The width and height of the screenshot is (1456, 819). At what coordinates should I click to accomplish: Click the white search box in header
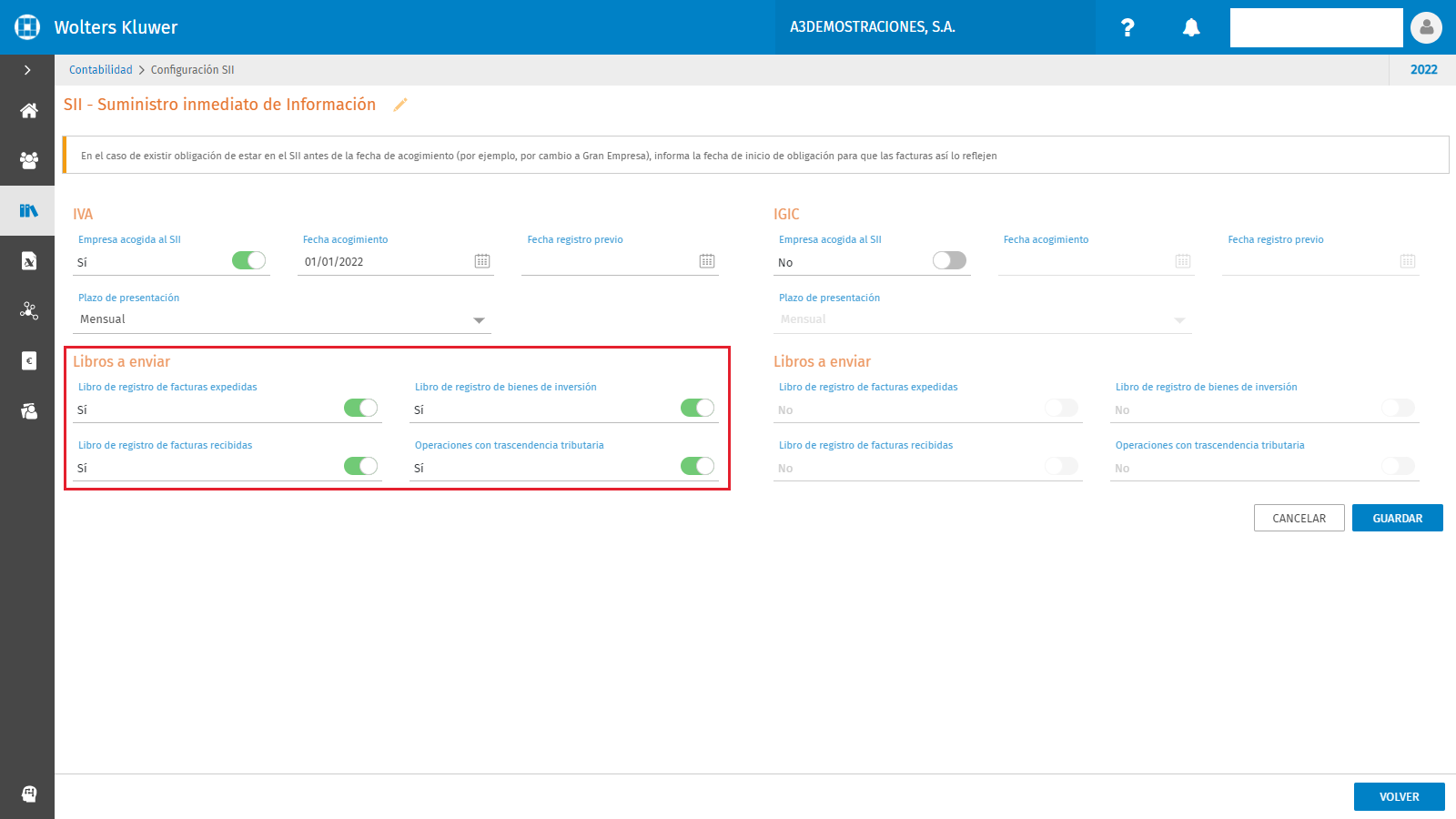[1316, 27]
